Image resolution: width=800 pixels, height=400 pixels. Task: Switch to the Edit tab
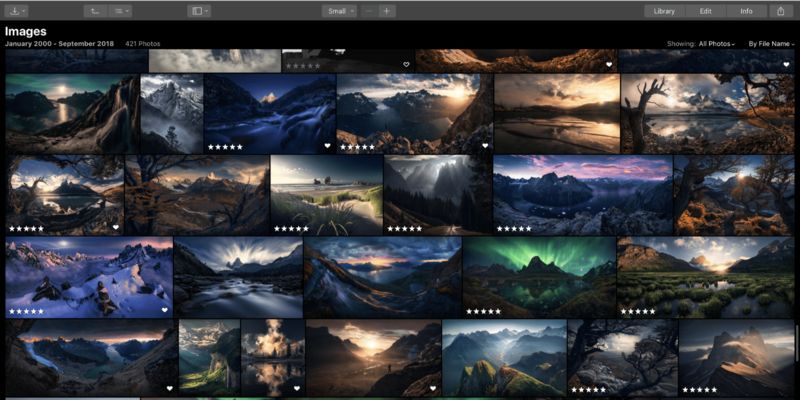(x=705, y=11)
